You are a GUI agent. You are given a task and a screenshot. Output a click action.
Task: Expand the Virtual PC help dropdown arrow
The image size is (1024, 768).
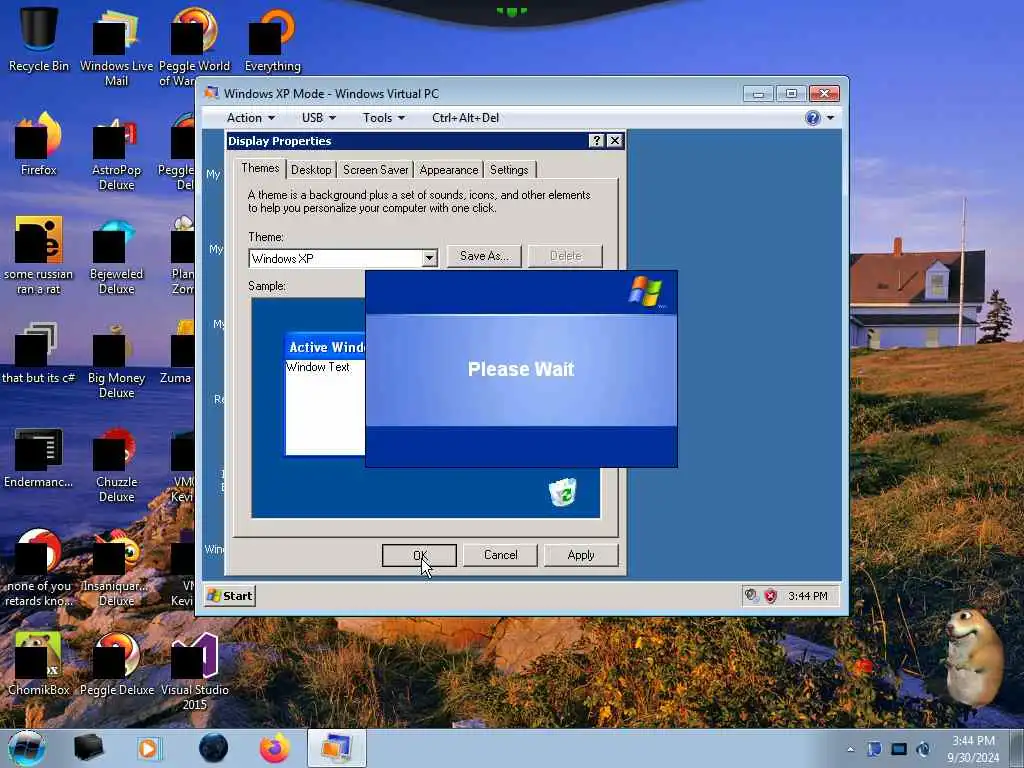point(830,118)
